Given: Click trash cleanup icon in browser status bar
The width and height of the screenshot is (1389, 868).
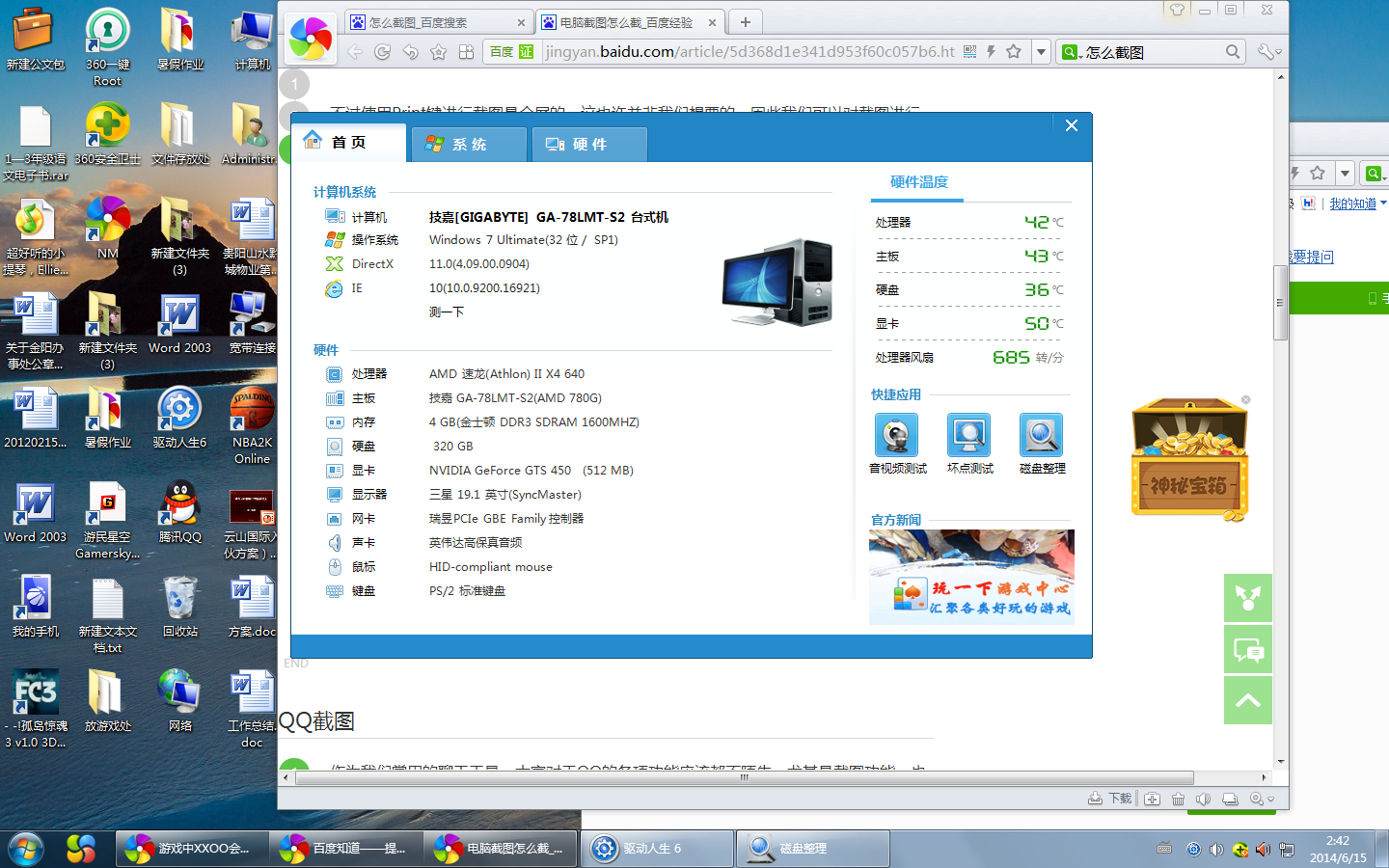Looking at the screenshot, I should pos(1178,799).
